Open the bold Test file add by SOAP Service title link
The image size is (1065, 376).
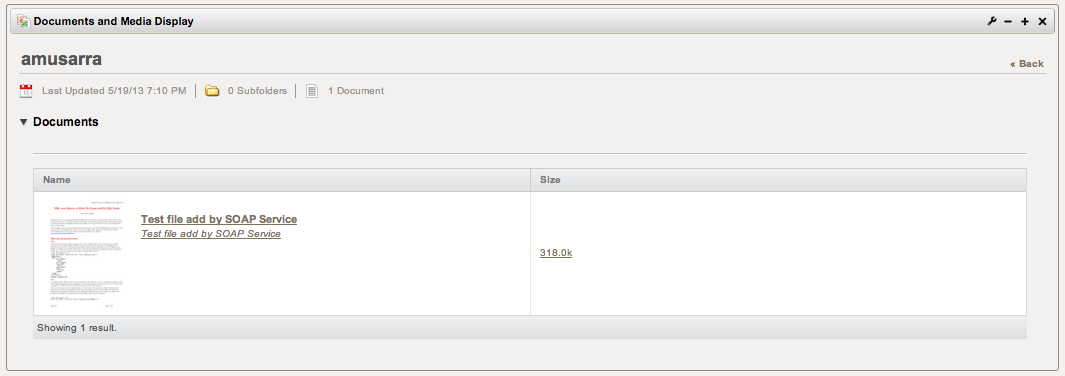click(x=219, y=219)
